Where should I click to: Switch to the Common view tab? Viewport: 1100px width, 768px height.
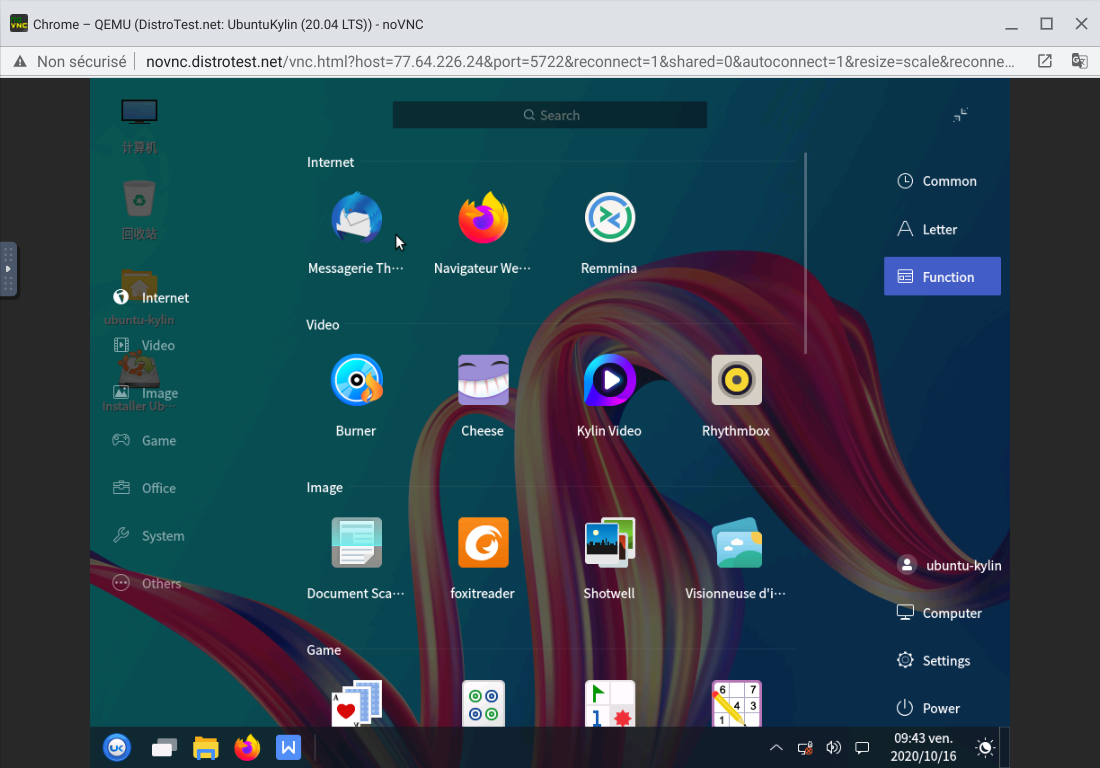(x=942, y=181)
